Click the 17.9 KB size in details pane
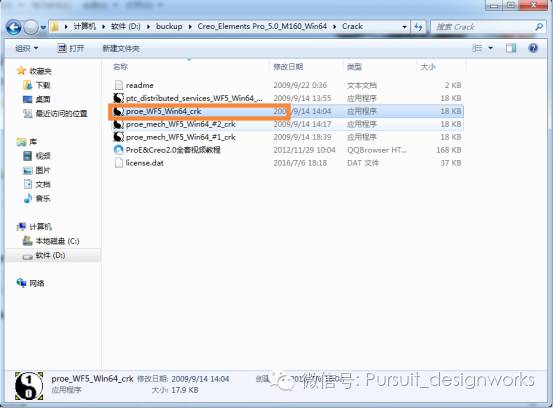The image size is (553, 408). [x=185, y=390]
